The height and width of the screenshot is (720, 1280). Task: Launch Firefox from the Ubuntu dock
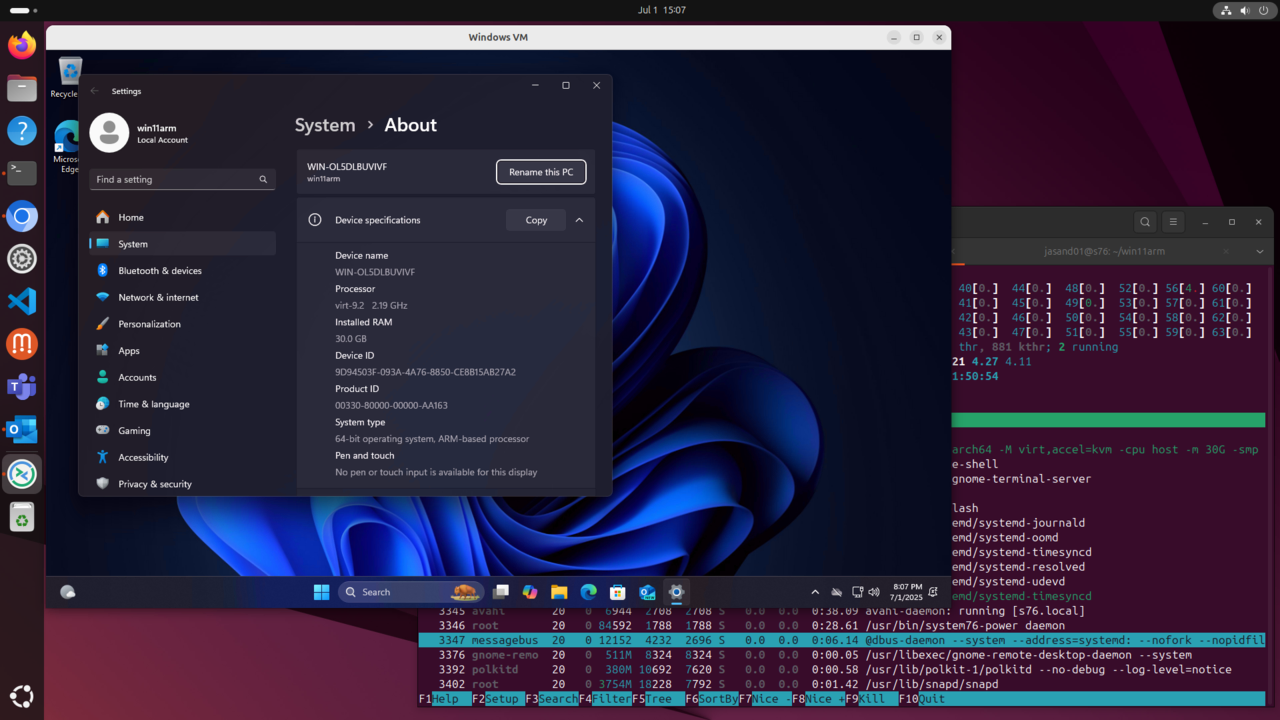coord(21,44)
